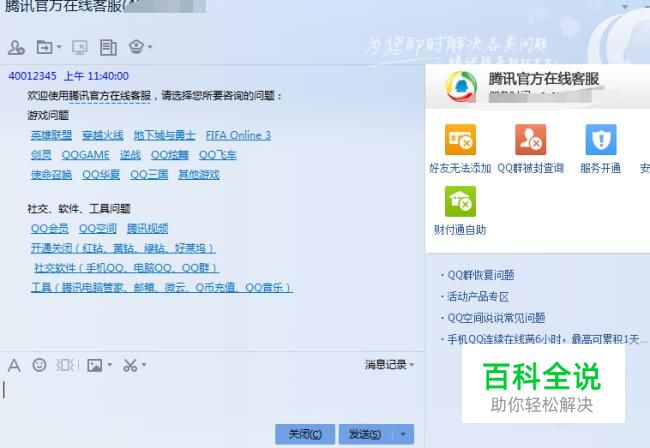Click the 关闭(C) button

pyautogui.click(x=305, y=434)
